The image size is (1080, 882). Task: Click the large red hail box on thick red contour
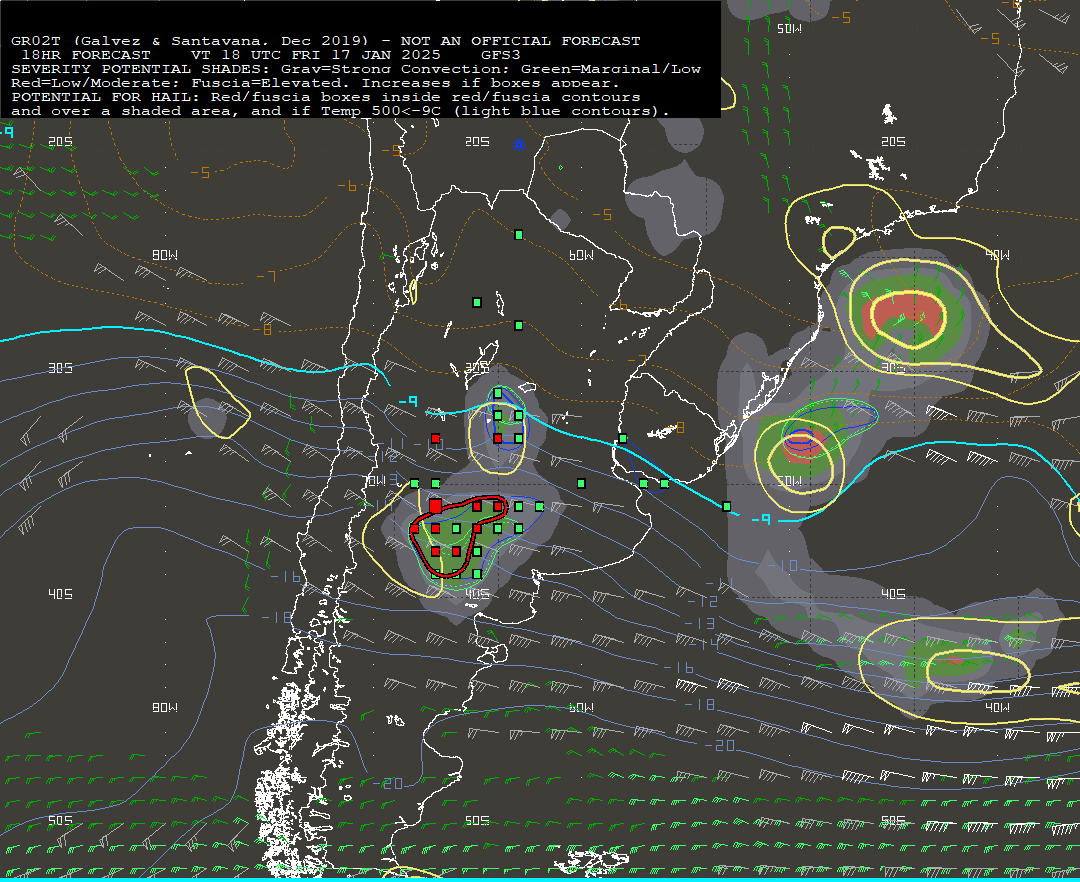[435, 507]
